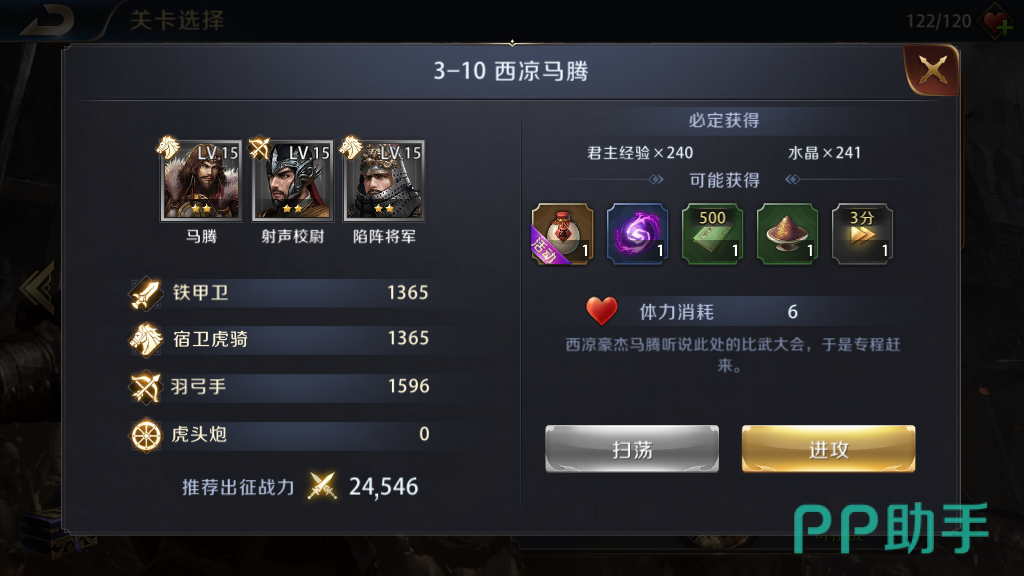
Task: Tap the 虎头炮 wheel troop icon
Action: pyautogui.click(x=145, y=435)
